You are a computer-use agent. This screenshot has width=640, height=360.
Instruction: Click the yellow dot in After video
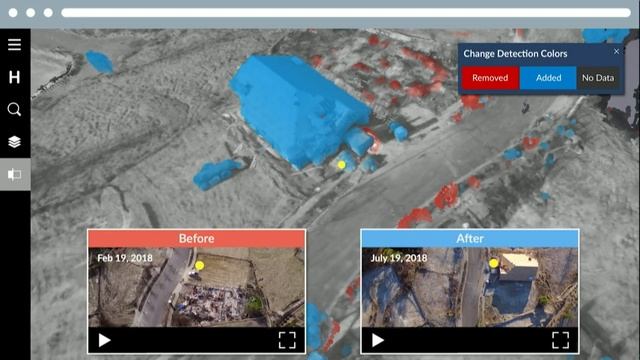pos(493,263)
